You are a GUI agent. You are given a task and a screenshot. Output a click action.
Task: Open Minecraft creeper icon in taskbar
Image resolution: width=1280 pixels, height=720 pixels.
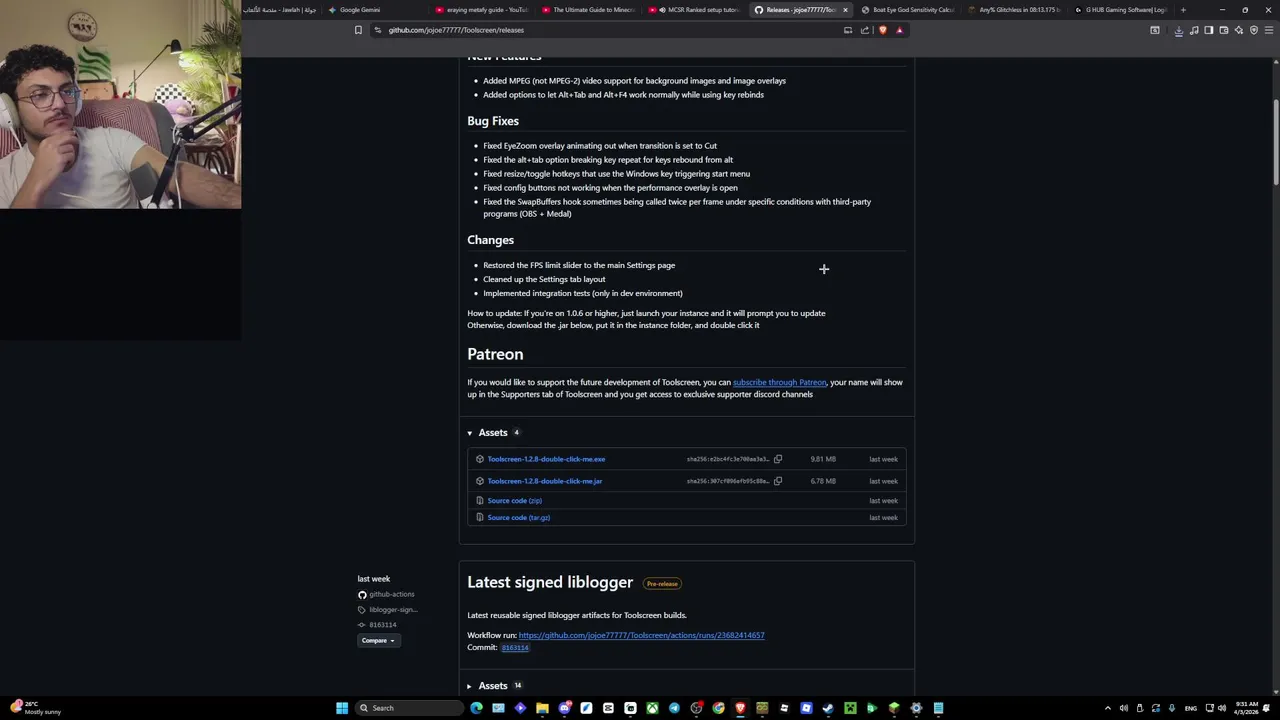(850, 708)
